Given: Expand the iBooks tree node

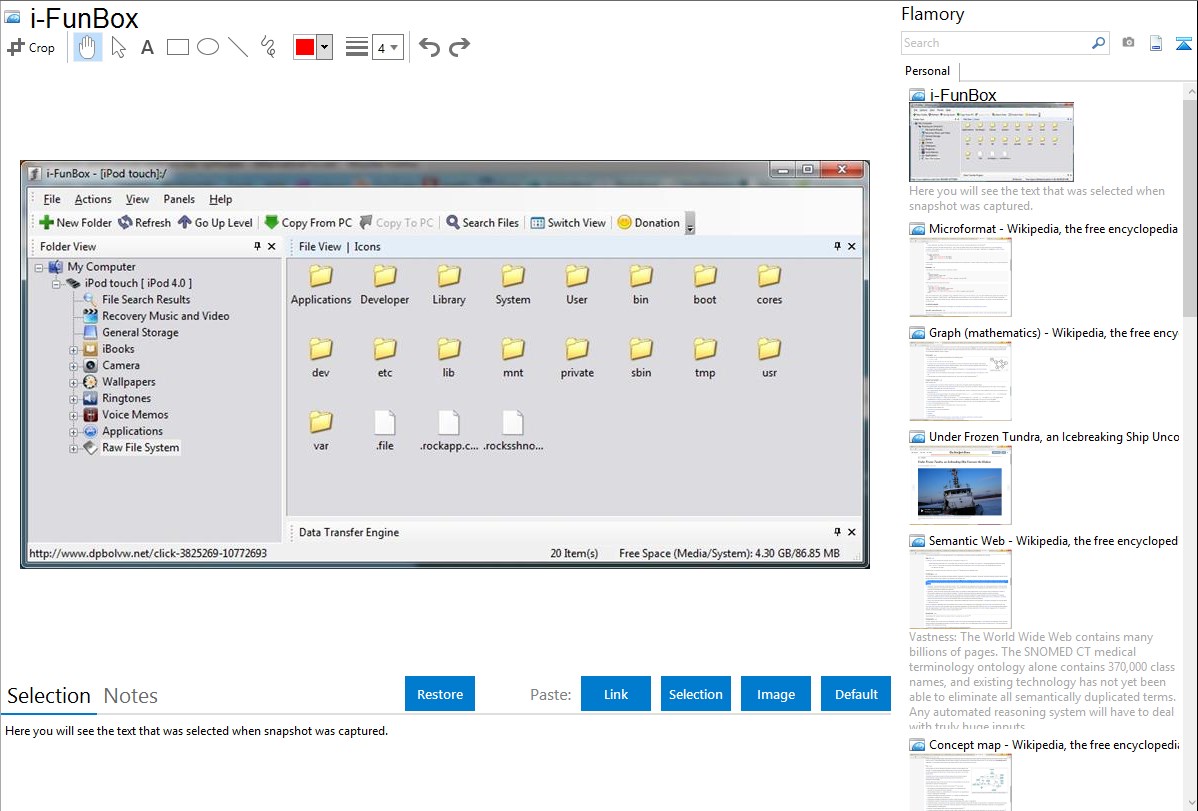Looking at the screenshot, I should click(73, 350).
